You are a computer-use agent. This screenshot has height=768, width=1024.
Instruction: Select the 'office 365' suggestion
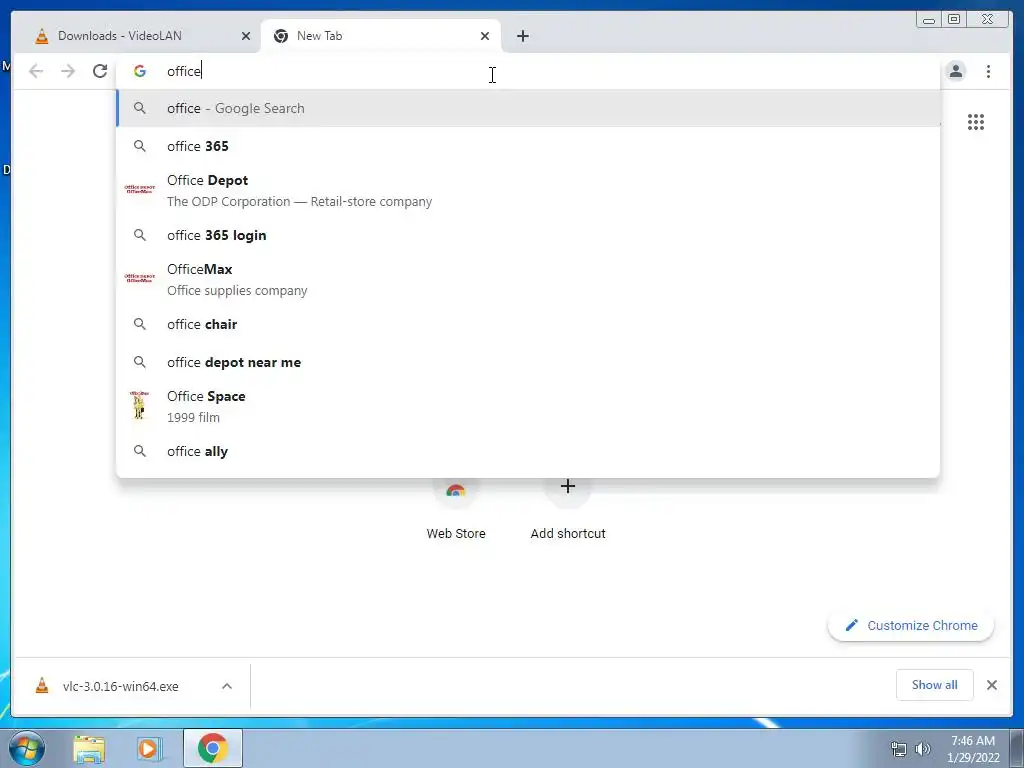tap(528, 146)
